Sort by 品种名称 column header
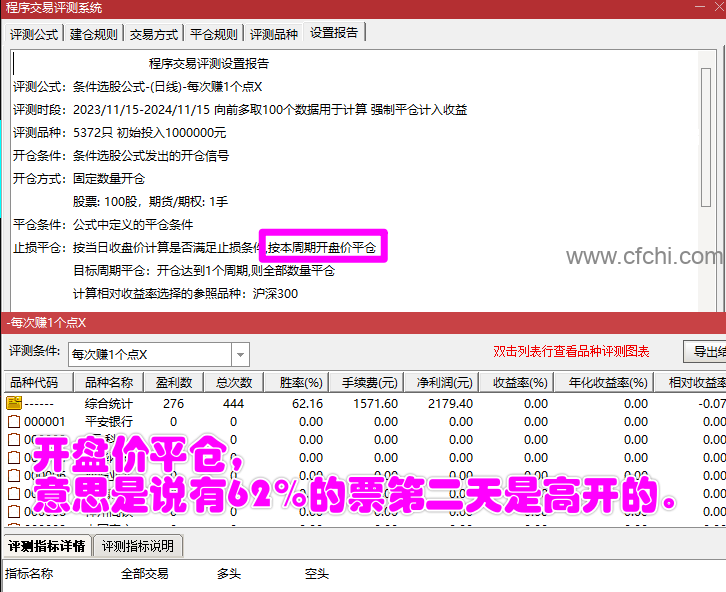 point(109,382)
